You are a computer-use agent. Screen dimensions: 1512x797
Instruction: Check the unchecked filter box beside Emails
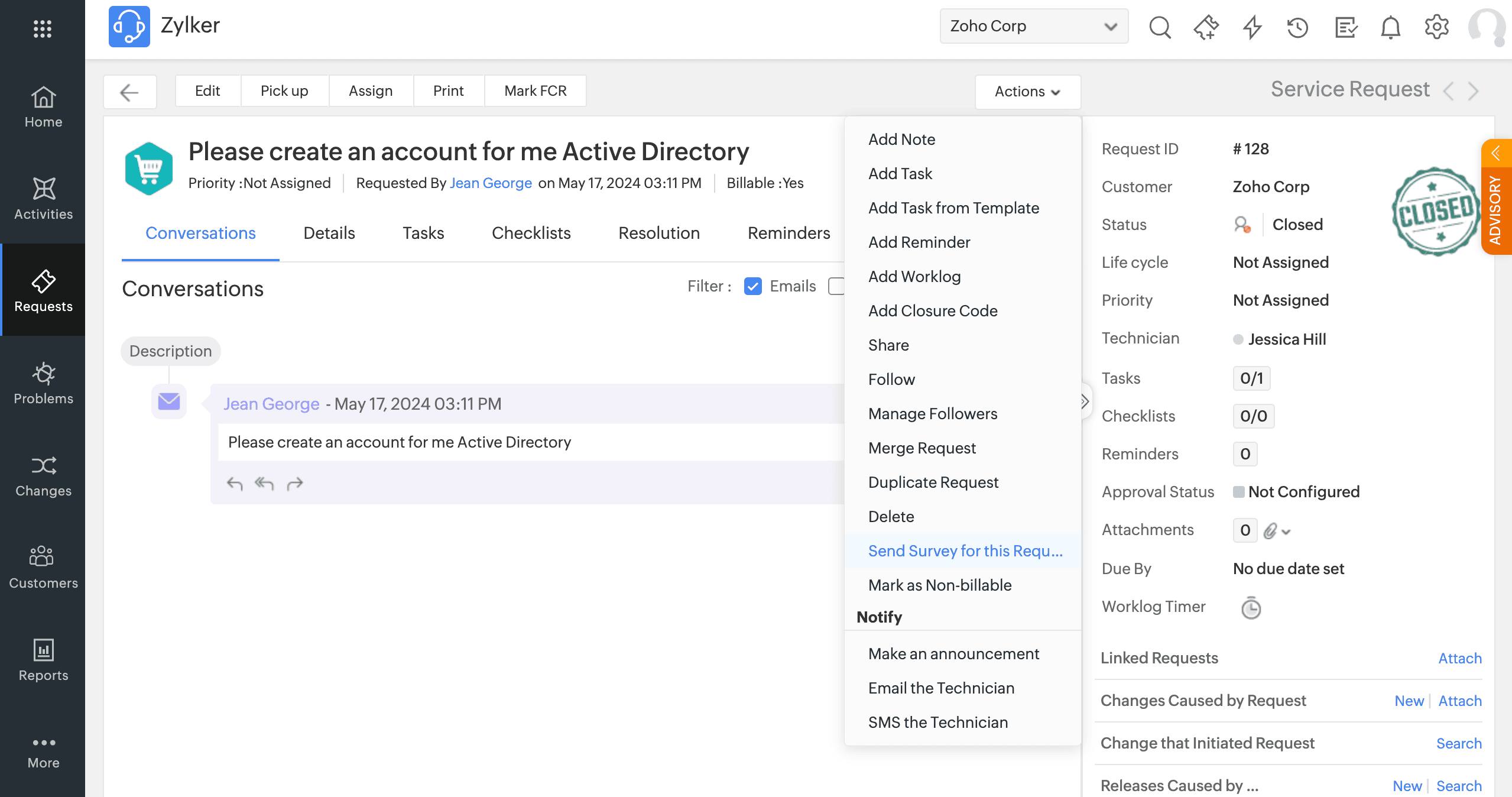pos(836,286)
